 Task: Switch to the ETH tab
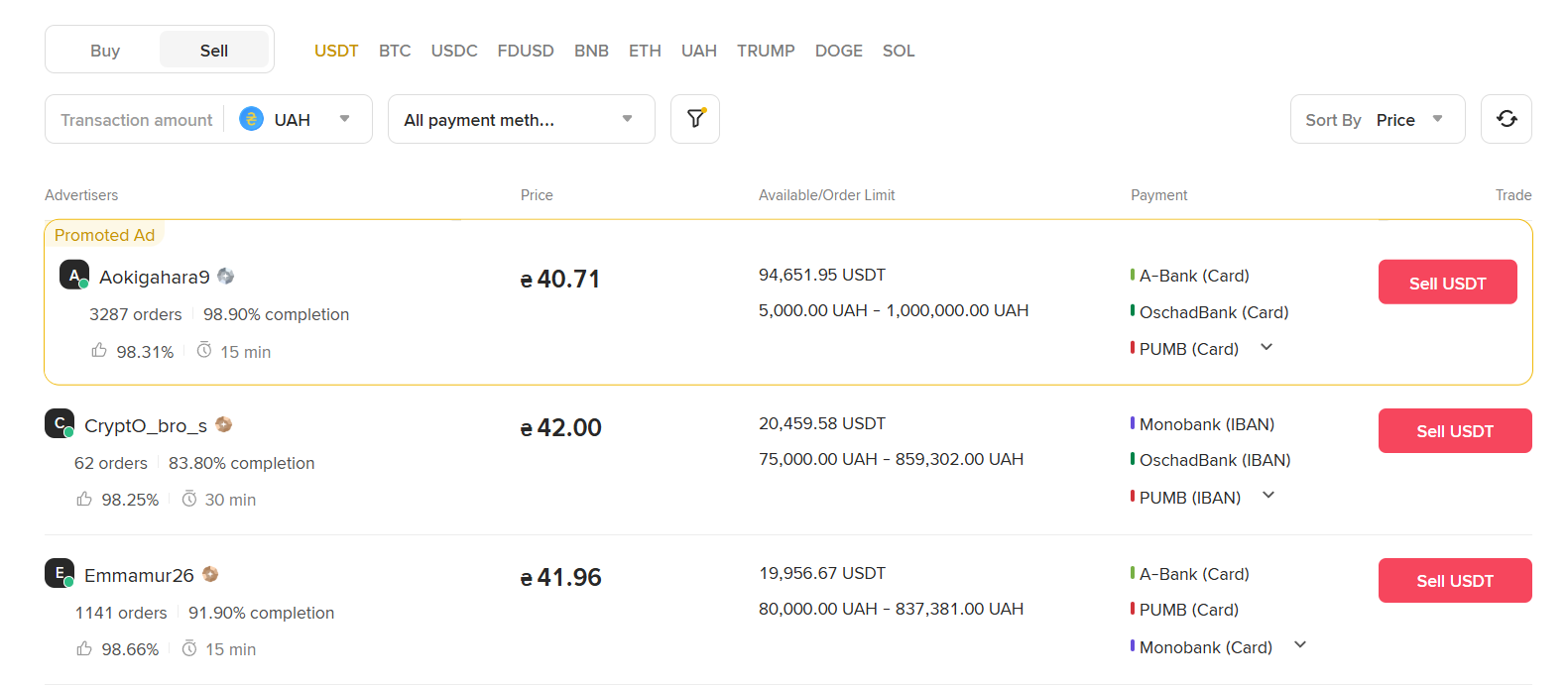click(x=645, y=51)
